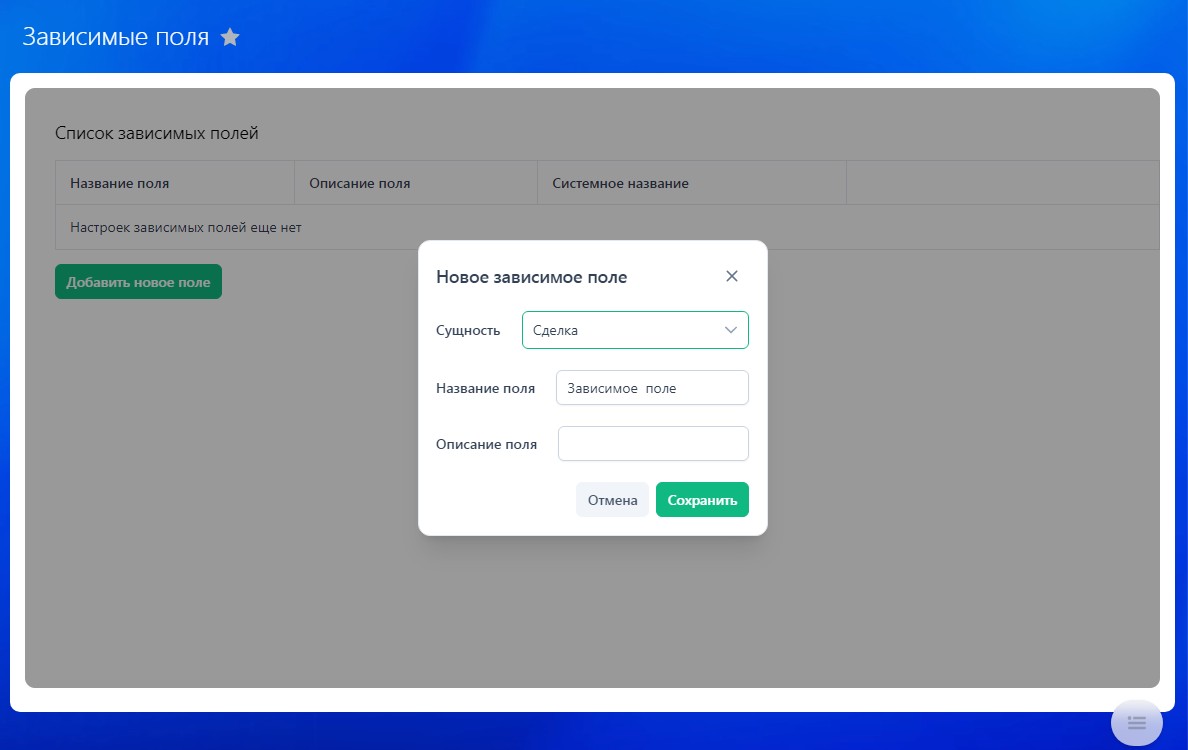Click the Добавить новое поле button

(x=138, y=282)
